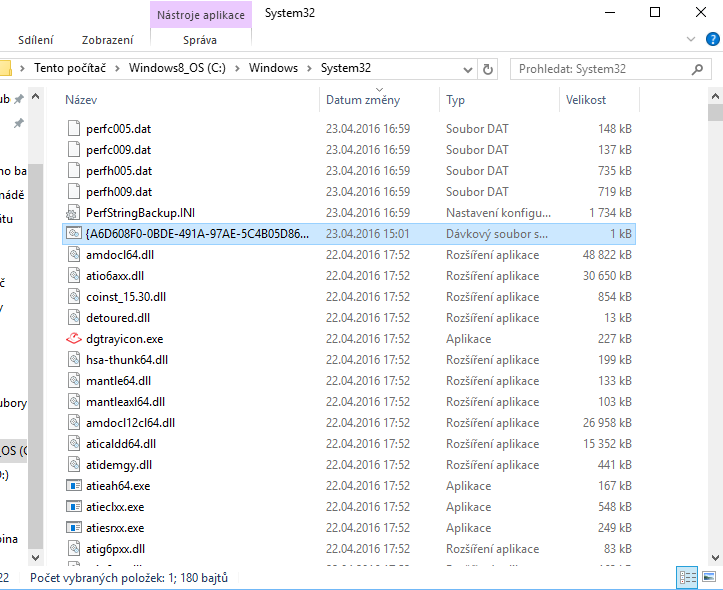Image resolution: width=723 pixels, height=590 pixels.
Task: Select the file name dgtrayicon.exe
Action: coord(124,339)
